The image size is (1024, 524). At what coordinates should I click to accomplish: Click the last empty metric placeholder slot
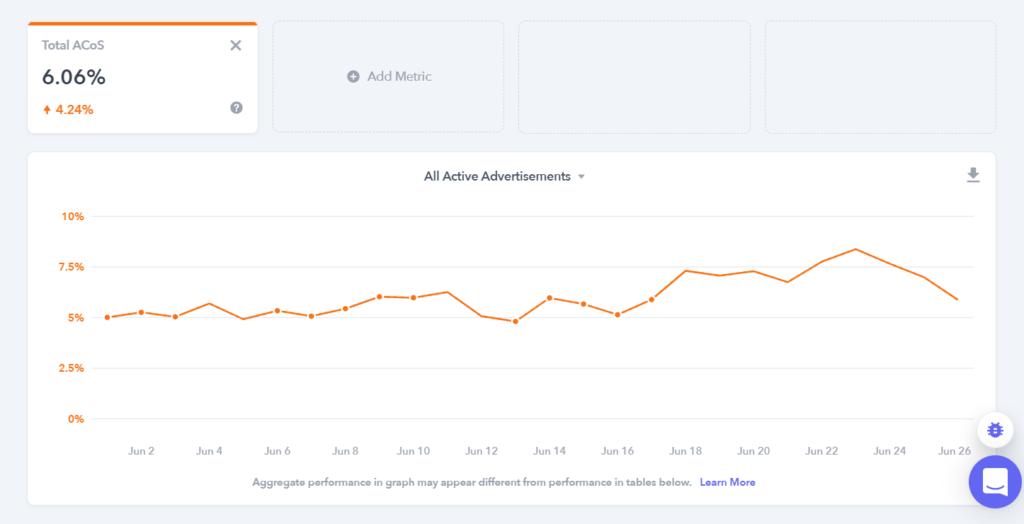tap(880, 77)
